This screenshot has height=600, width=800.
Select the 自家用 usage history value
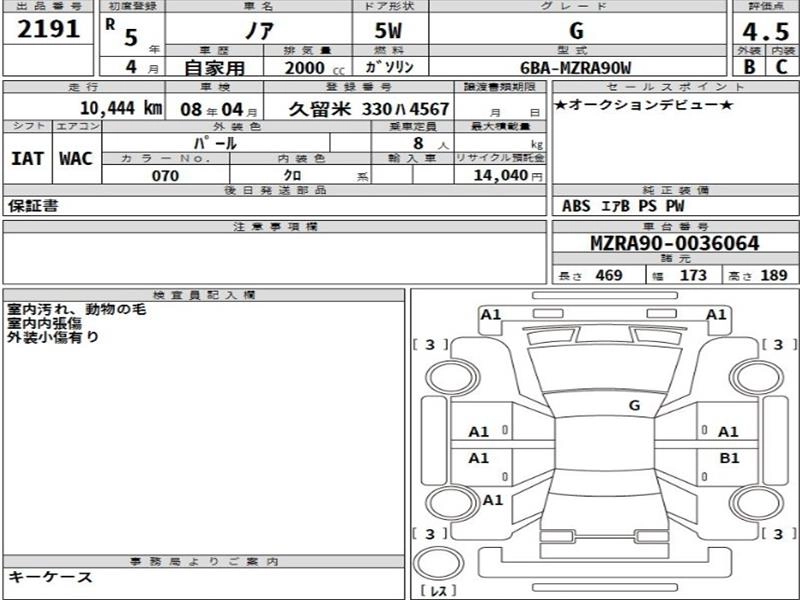[x=214, y=68]
